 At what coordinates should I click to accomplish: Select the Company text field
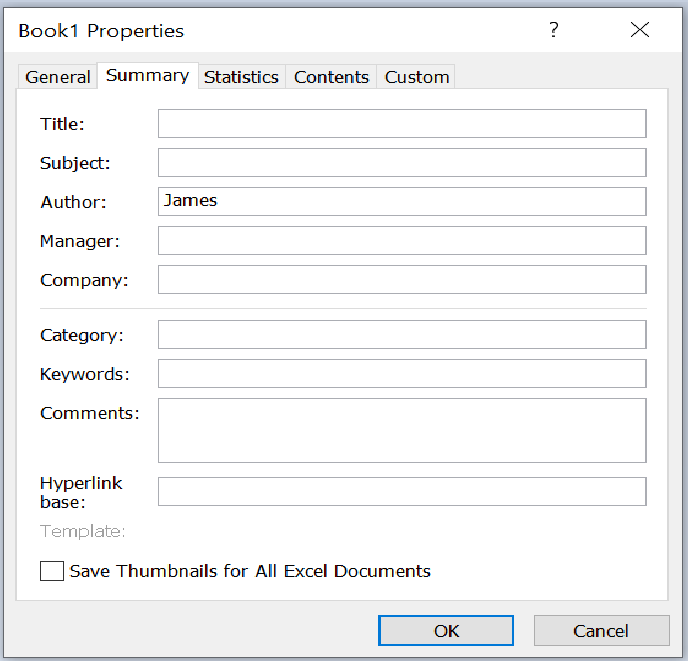(x=402, y=280)
